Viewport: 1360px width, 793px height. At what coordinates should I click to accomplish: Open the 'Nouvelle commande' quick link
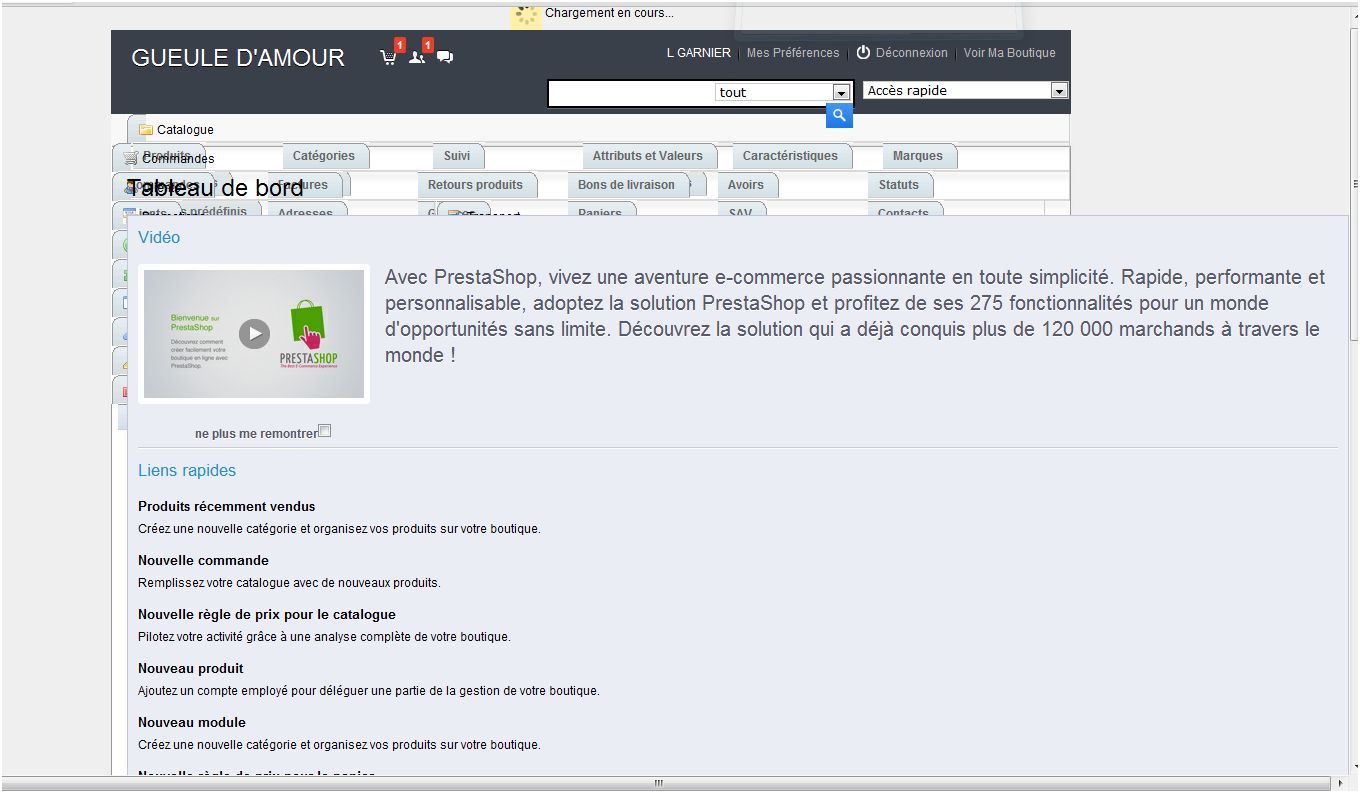tap(204, 561)
